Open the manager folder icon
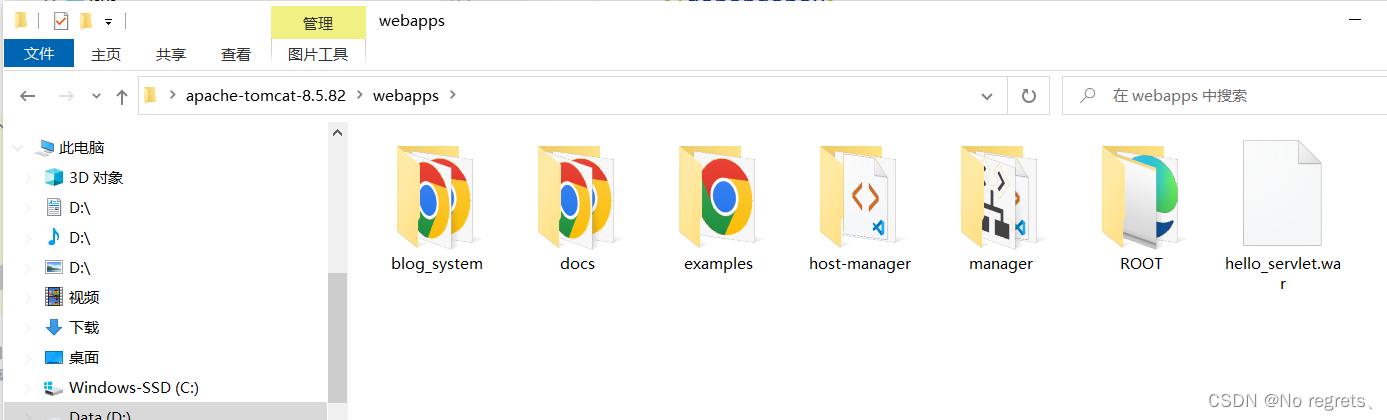 (x=1000, y=196)
